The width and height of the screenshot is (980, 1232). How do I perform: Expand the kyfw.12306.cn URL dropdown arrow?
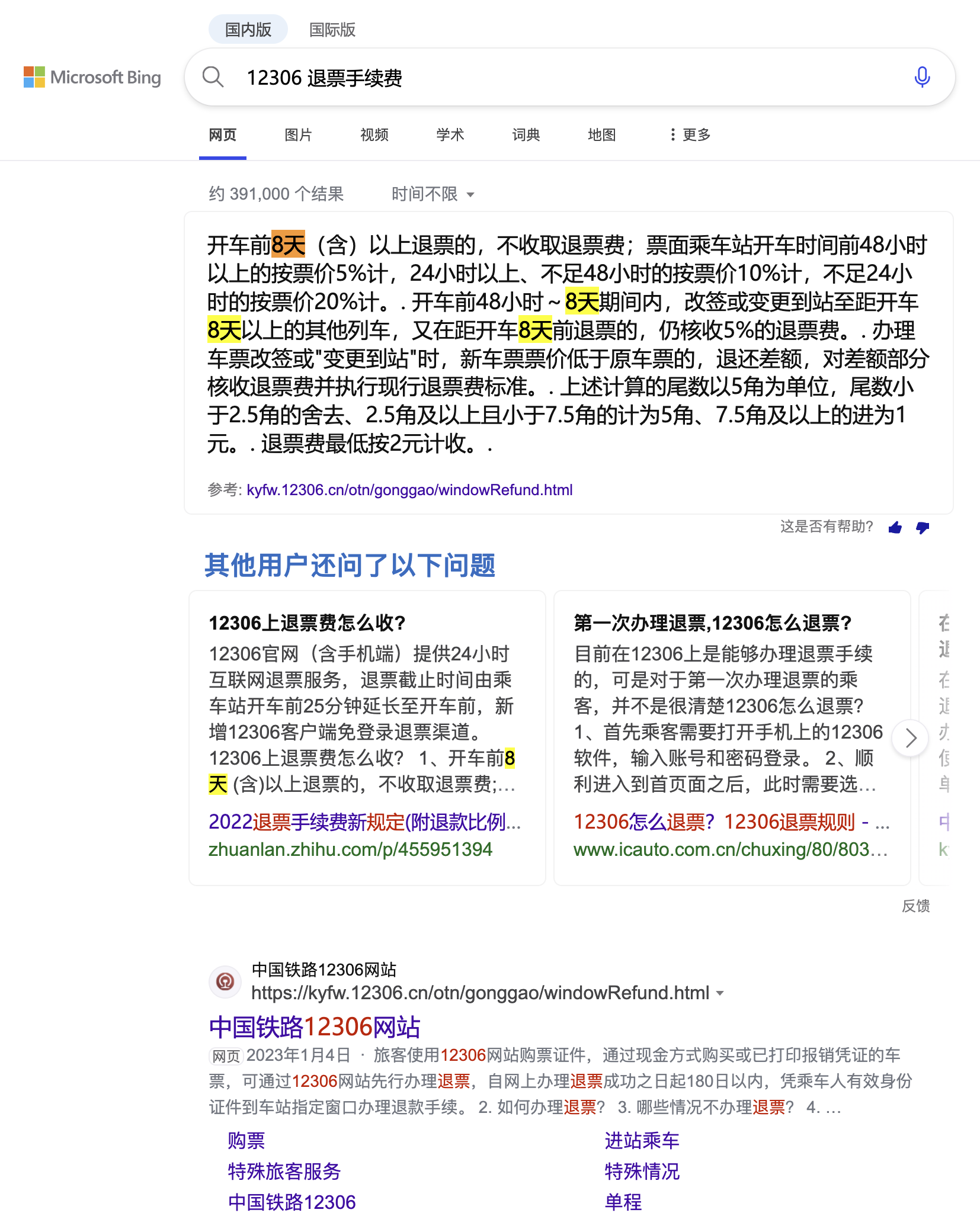[720, 993]
